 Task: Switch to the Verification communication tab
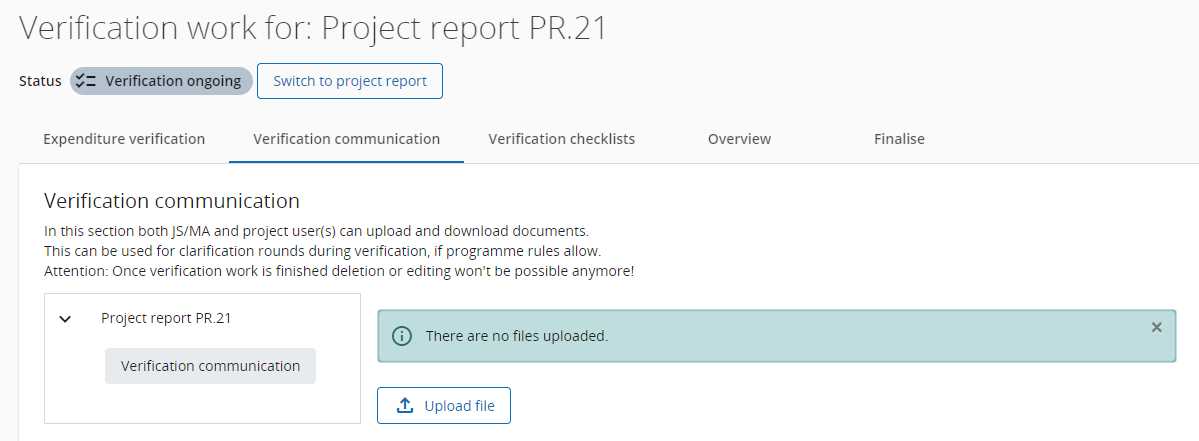(346, 139)
